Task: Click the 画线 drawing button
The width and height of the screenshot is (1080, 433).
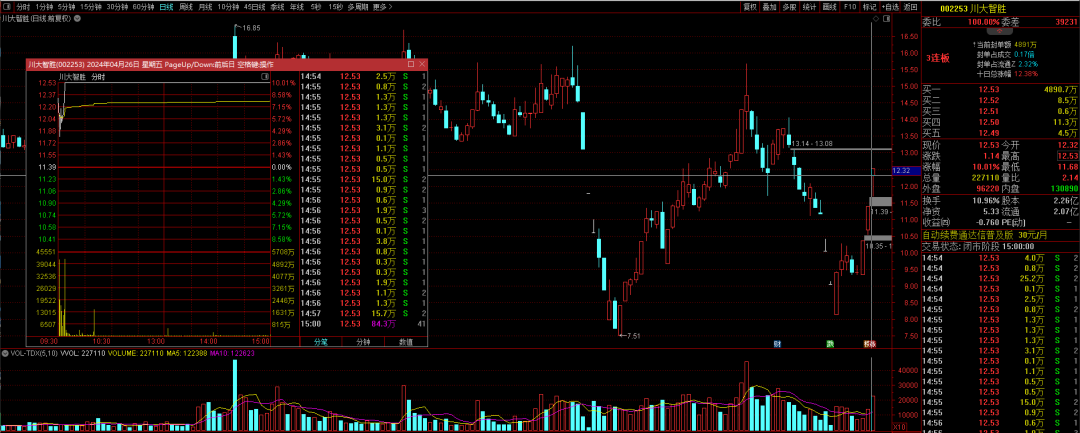Action: (830, 6)
